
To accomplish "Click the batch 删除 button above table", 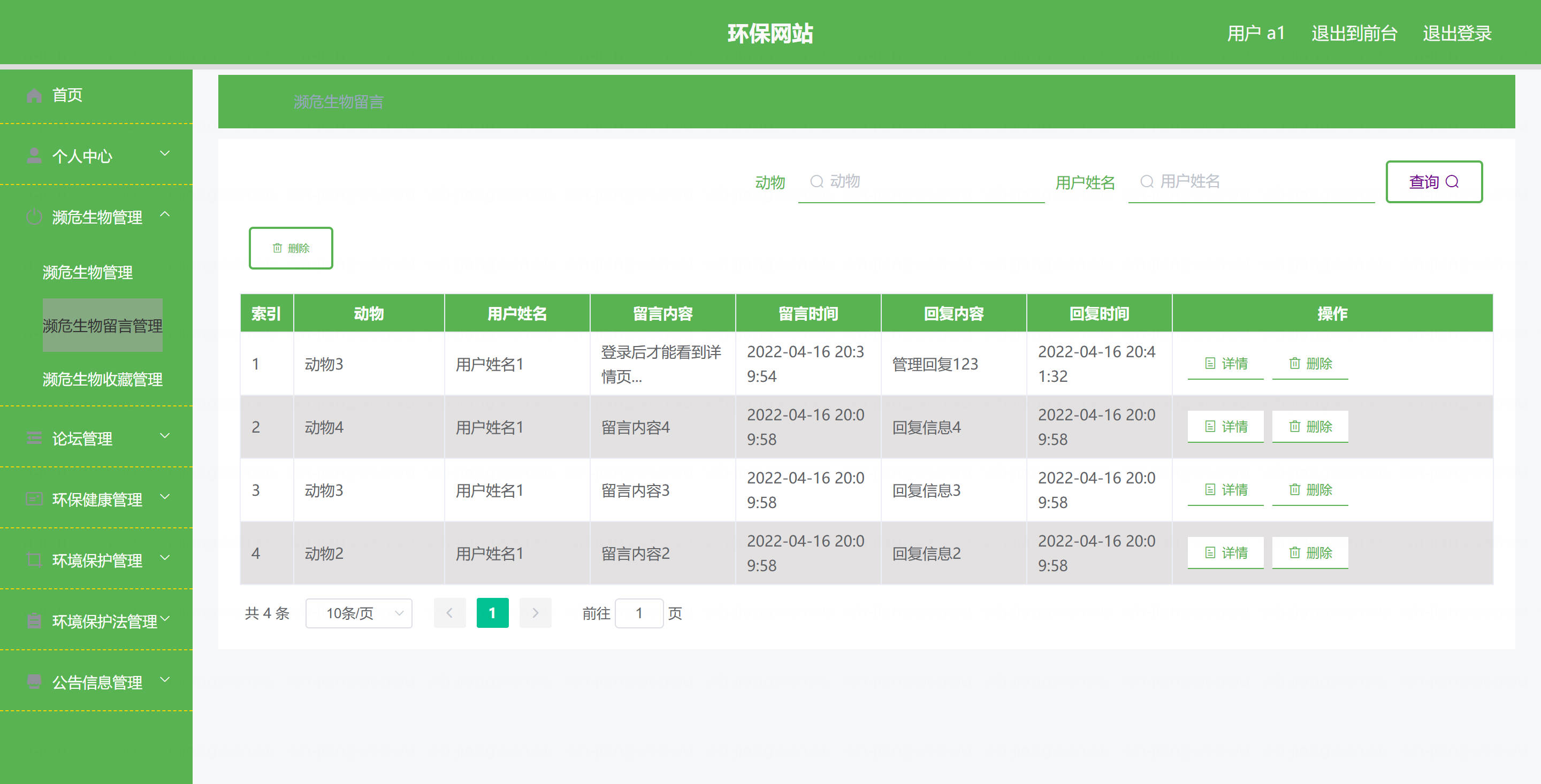I will pyautogui.click(x=291, y=248).
